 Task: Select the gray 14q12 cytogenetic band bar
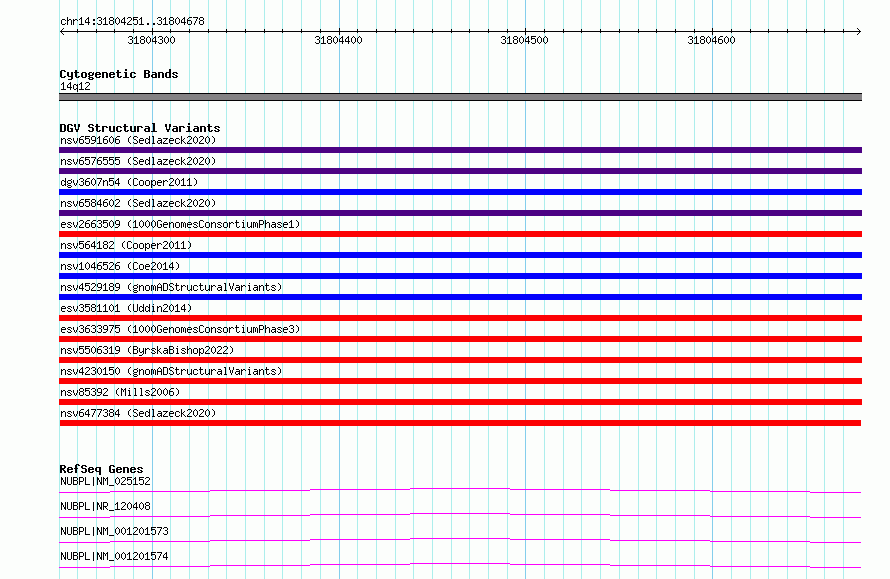coord(460,97)
